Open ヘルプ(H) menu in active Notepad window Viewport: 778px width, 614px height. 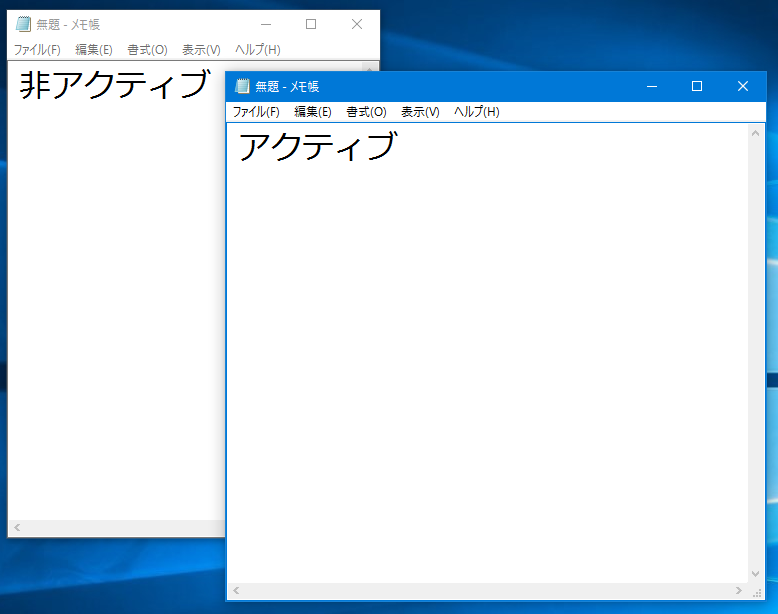476,112
